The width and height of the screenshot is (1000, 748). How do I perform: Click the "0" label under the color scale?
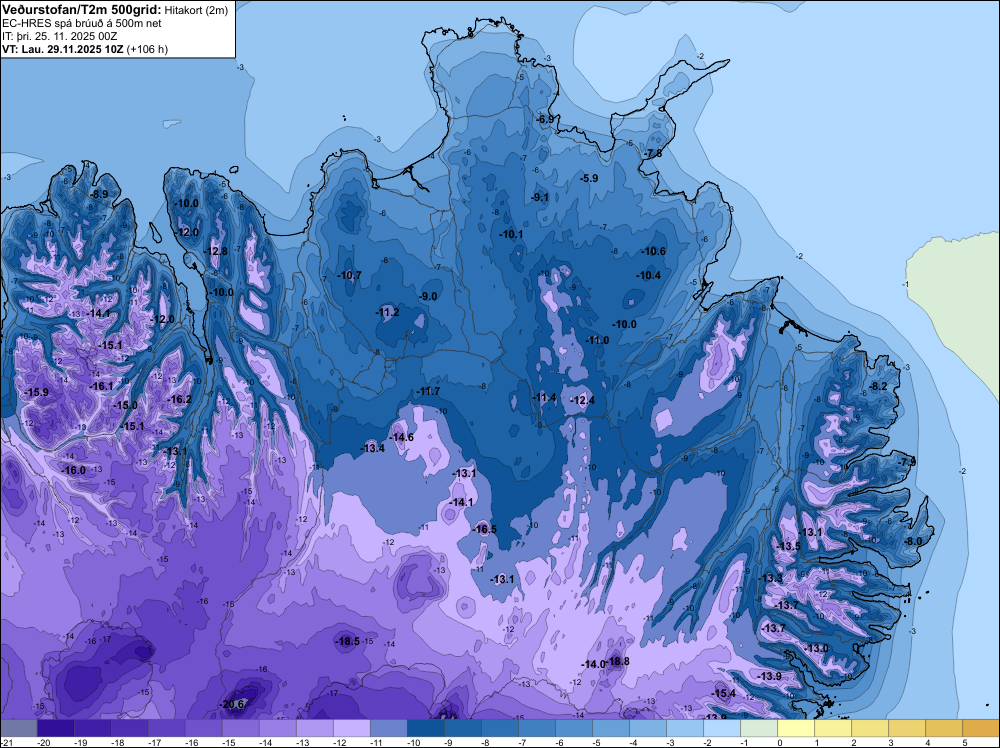(x=779, y=742)
